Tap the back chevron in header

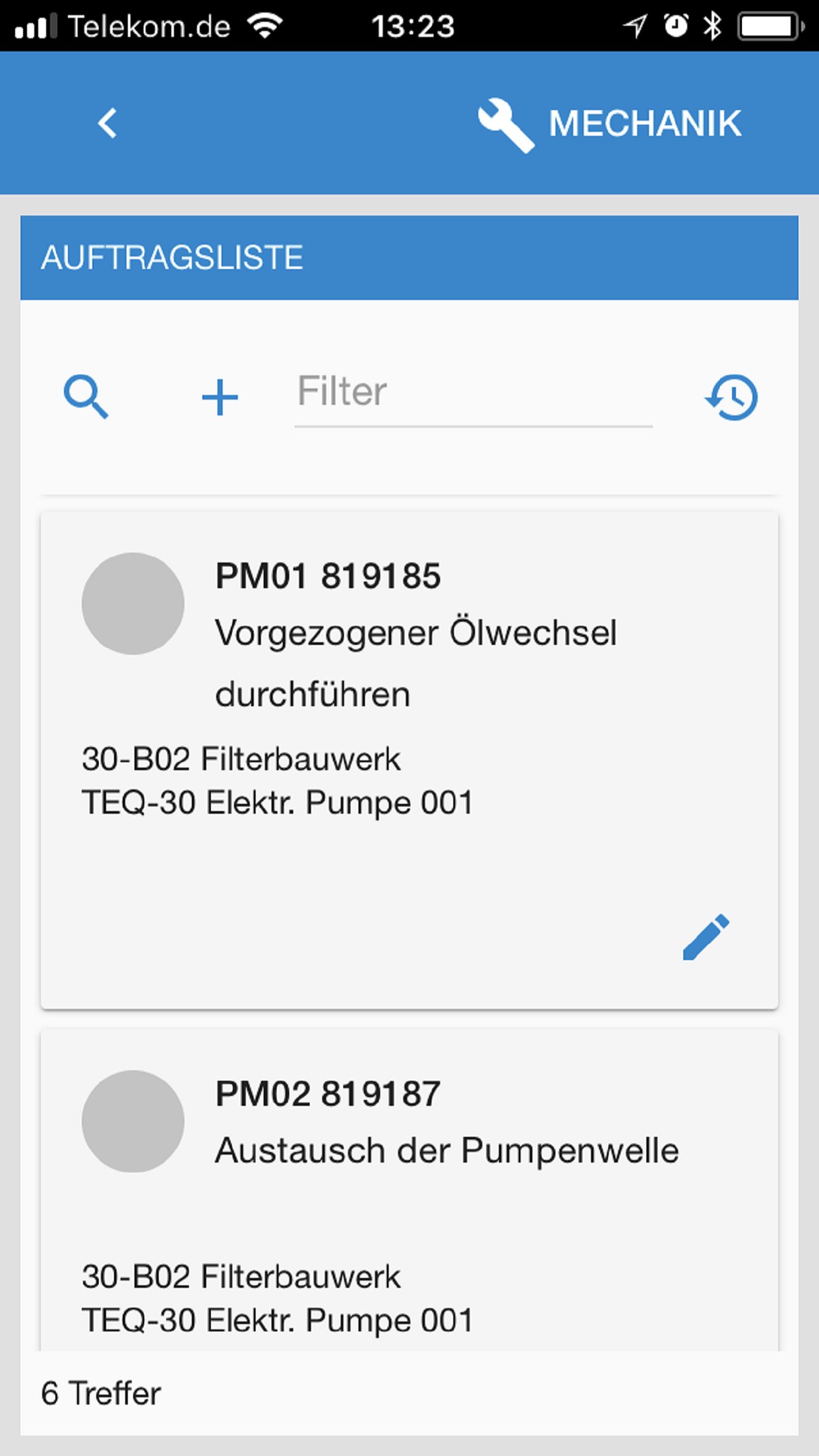(107, 123)
